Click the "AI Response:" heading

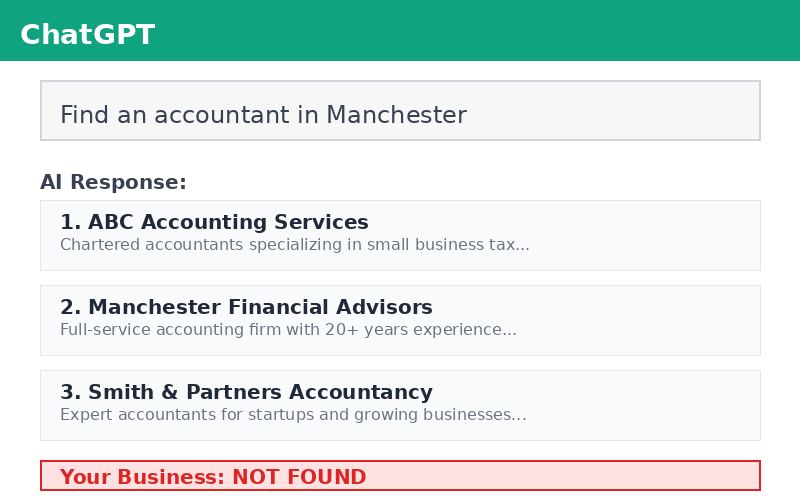(x=113, y=183)
